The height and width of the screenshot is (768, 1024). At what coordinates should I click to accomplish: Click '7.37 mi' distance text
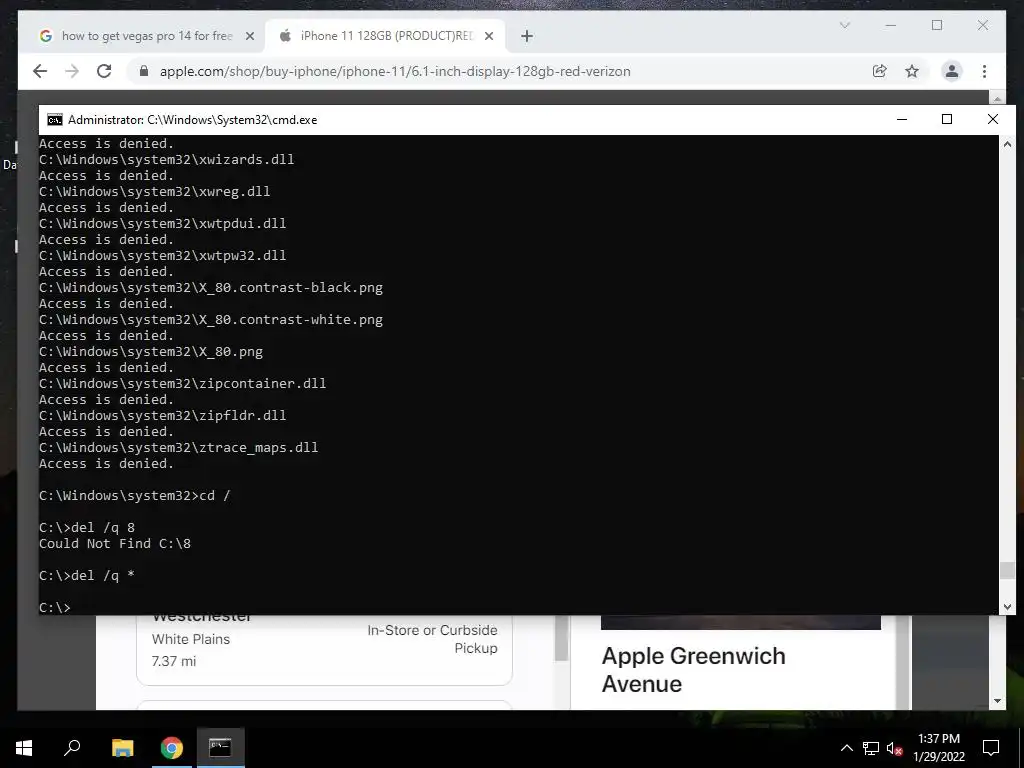tap(174, 661)
